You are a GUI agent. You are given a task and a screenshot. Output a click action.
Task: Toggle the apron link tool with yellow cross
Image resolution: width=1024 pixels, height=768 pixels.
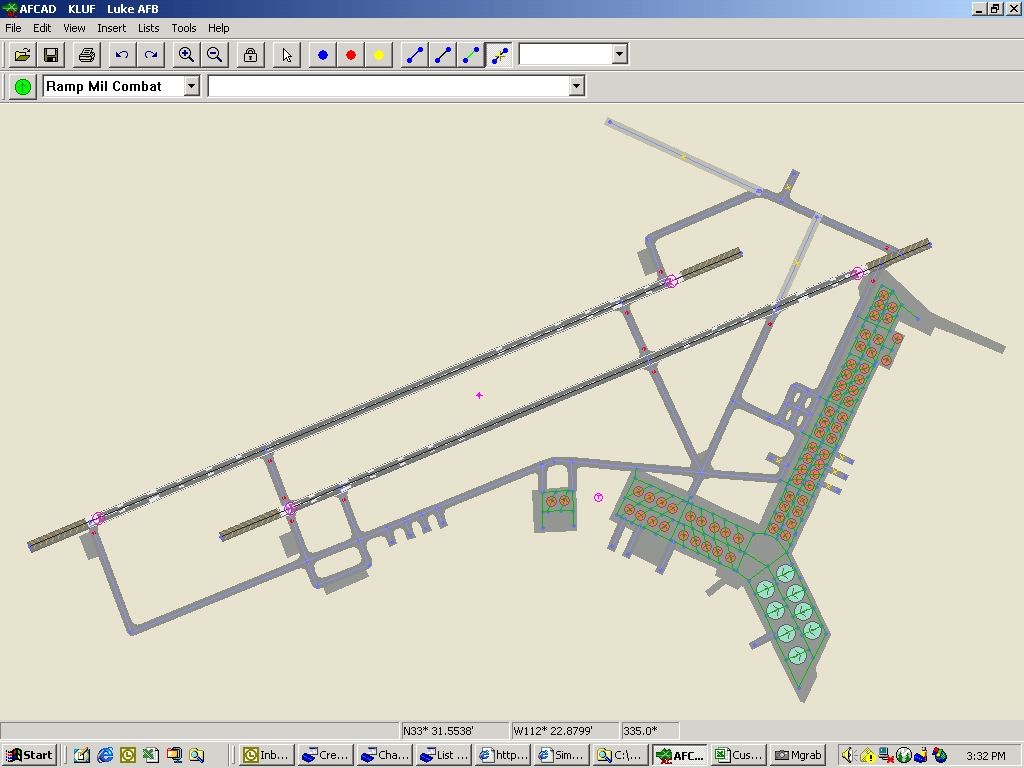[x=499, y=55]
